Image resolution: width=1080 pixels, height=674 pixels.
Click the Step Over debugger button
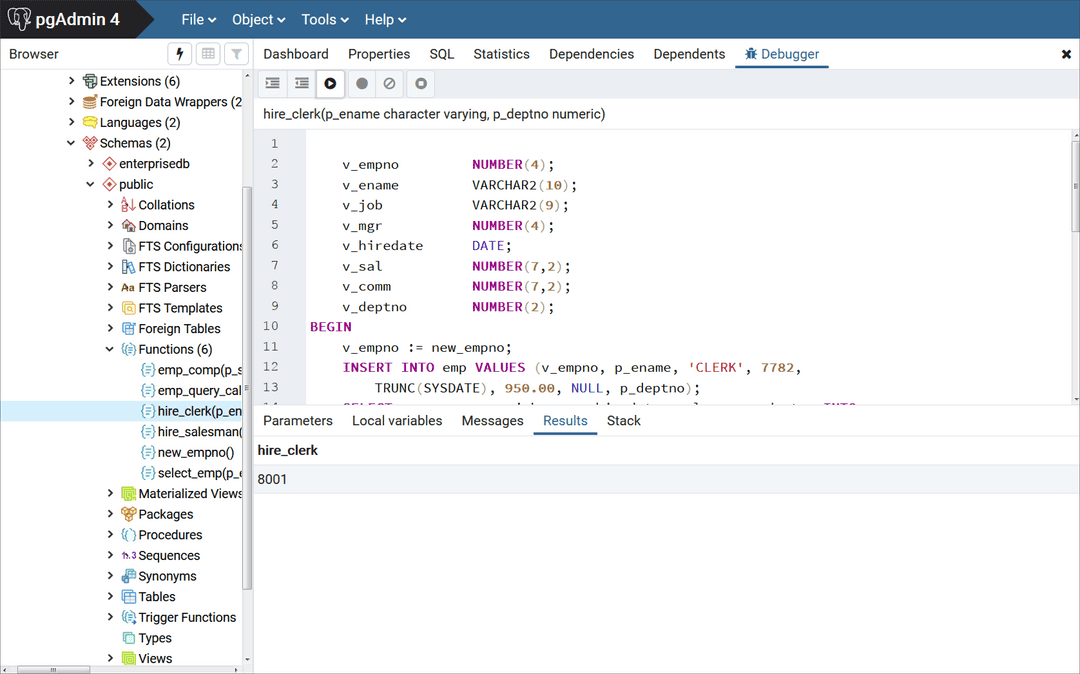point(301,84)
